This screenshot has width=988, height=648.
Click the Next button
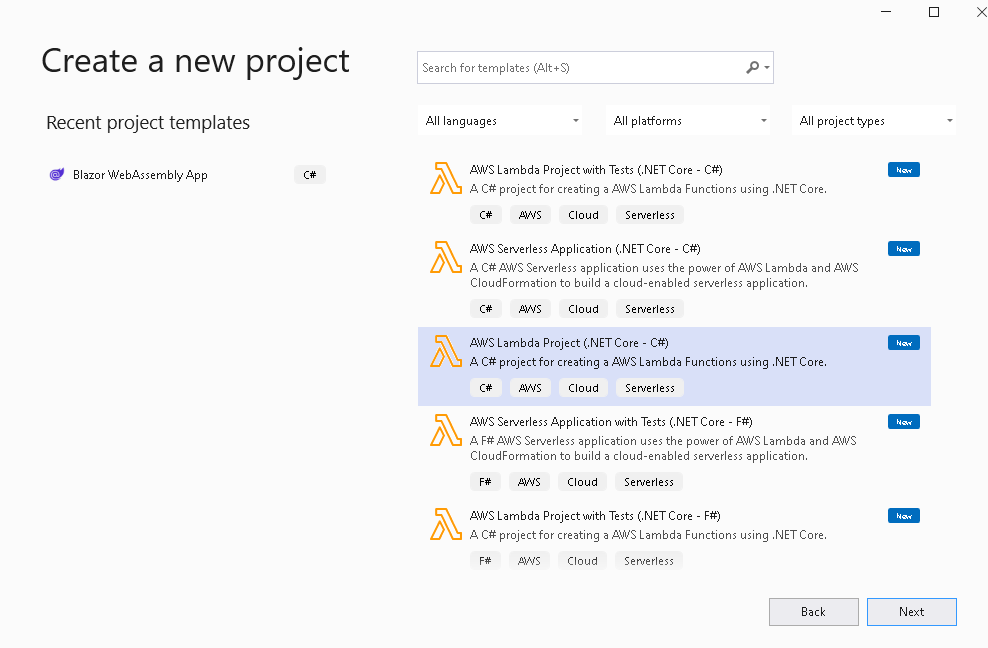tap(912, 612)
